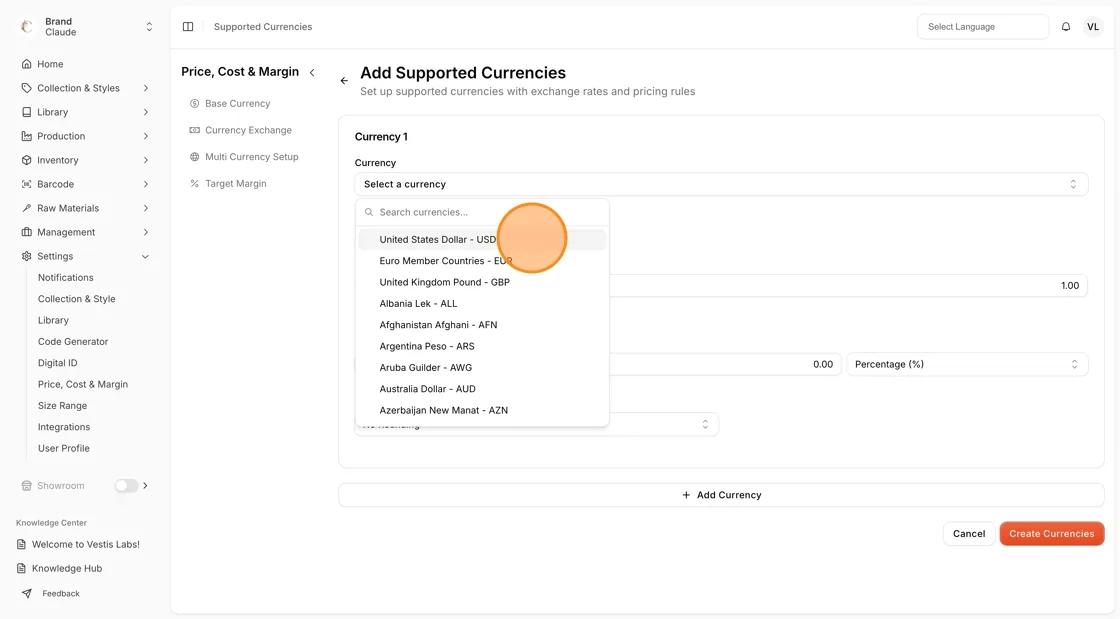The width and height of the screenshot is (1120, 619).
Task: Select Aruba Guilder - AWG
Action: [x=482, y=368]
